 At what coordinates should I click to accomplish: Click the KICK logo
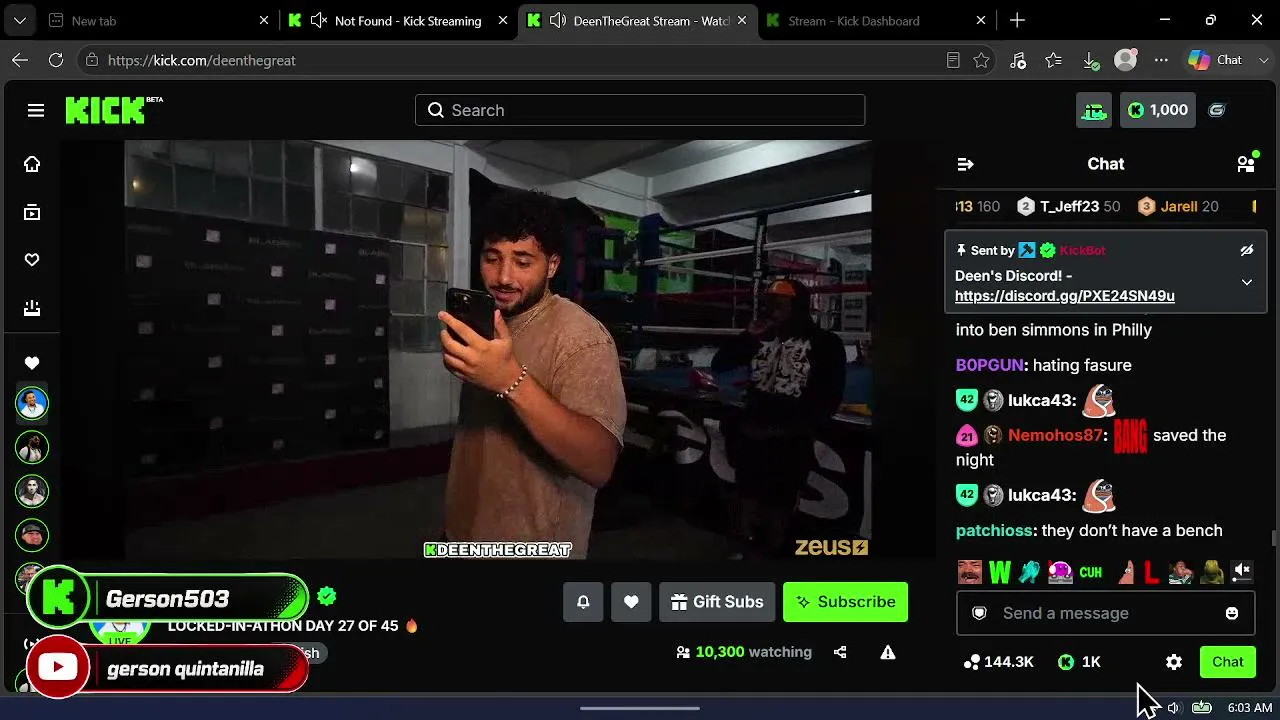106,110
